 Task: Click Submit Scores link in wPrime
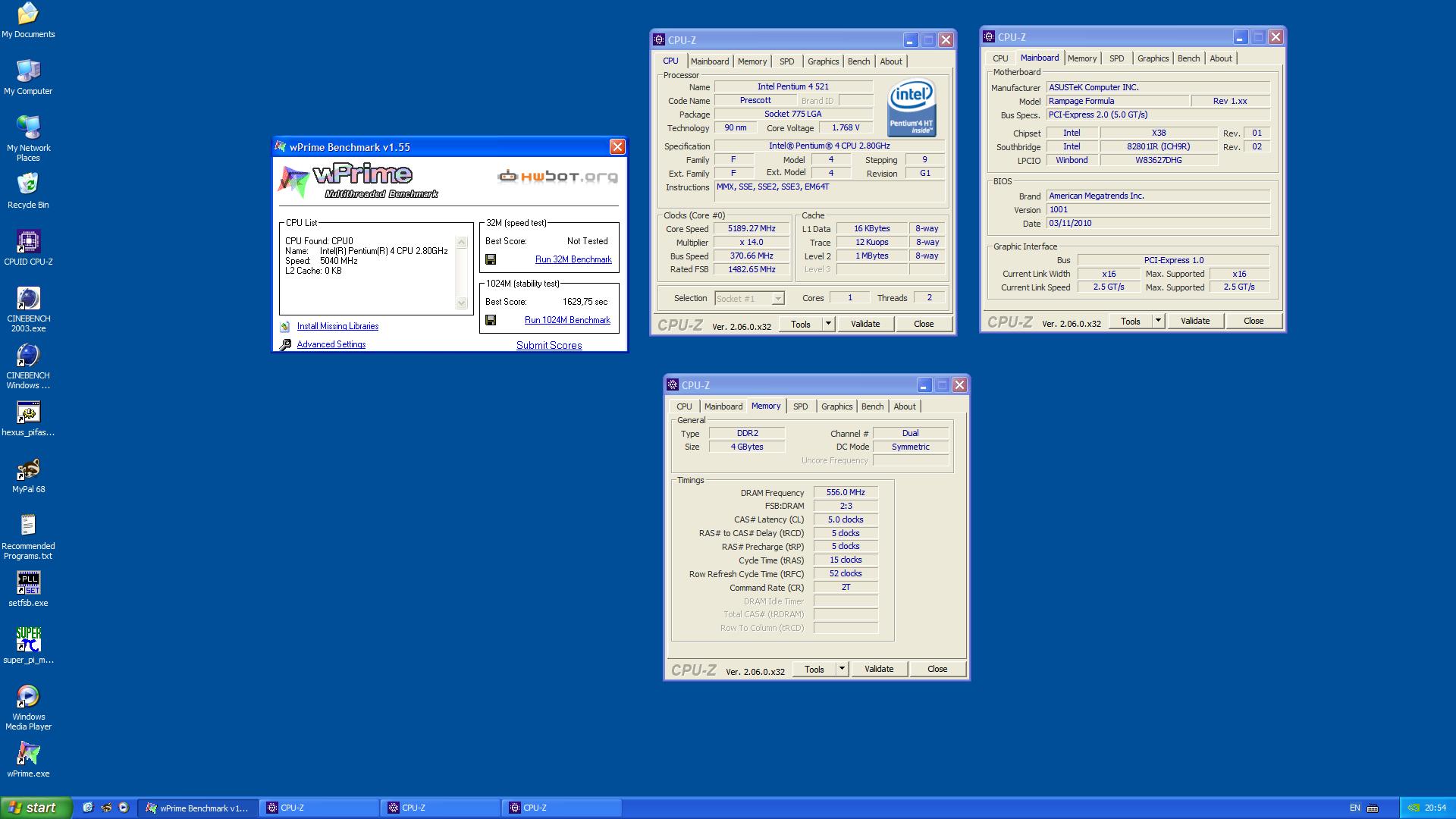click(x=549, y=345)
